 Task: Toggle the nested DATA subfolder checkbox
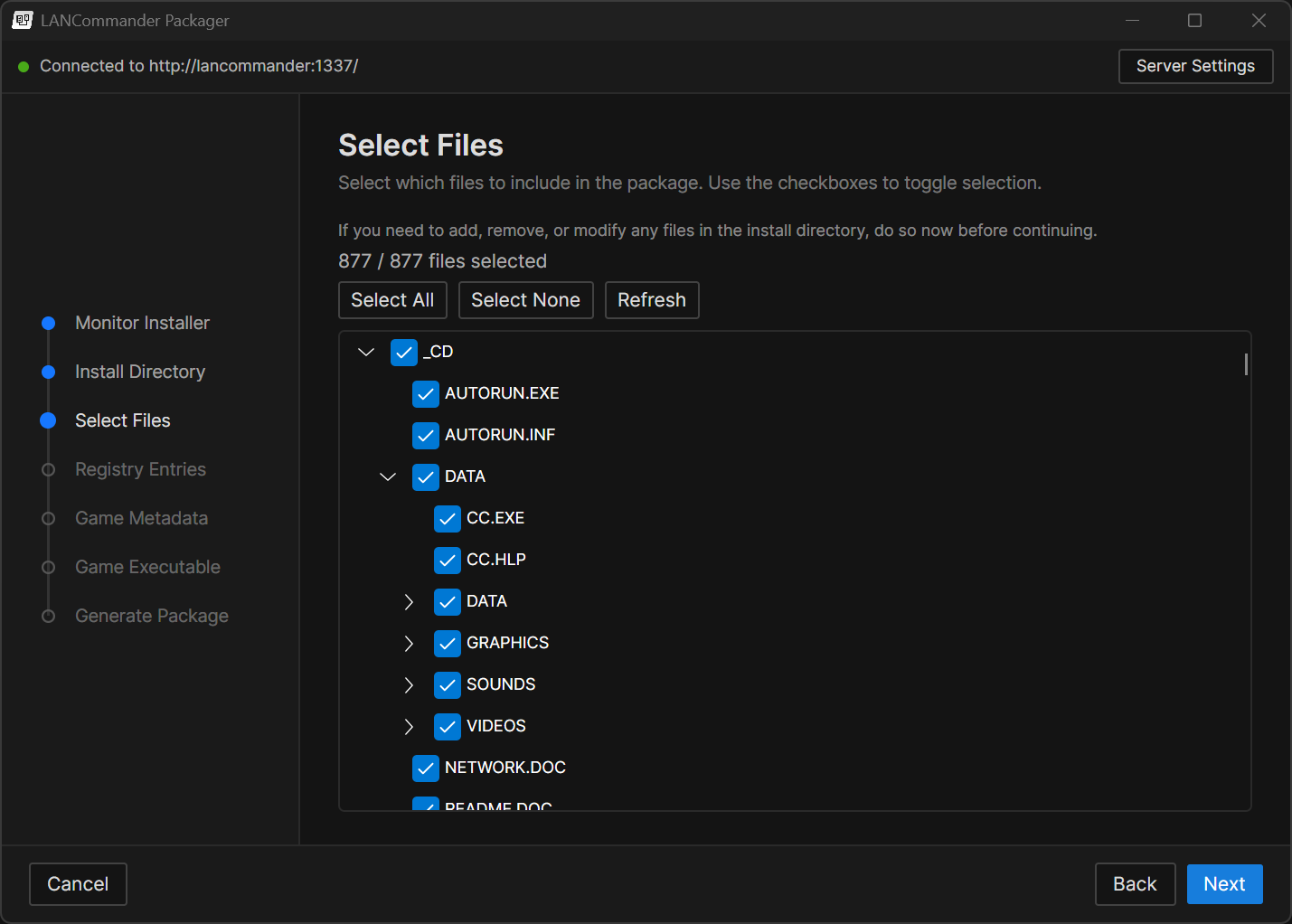448,601
